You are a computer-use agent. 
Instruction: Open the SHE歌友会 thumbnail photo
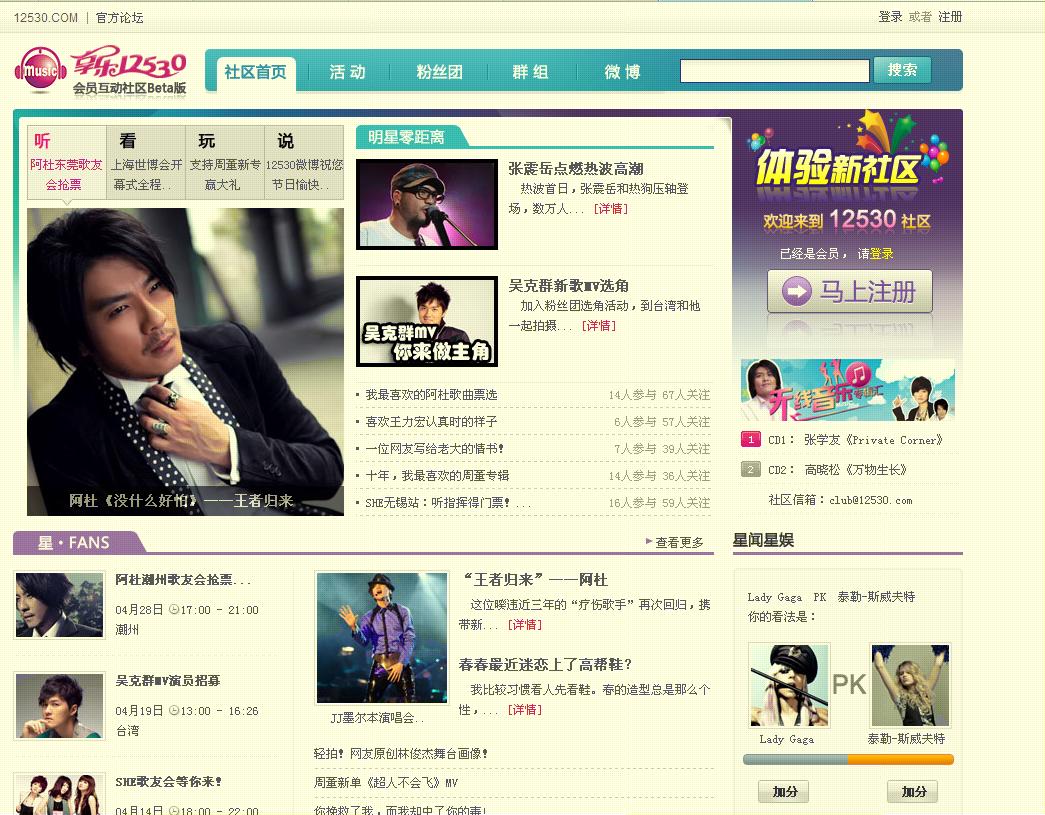(x=59, y=794)
